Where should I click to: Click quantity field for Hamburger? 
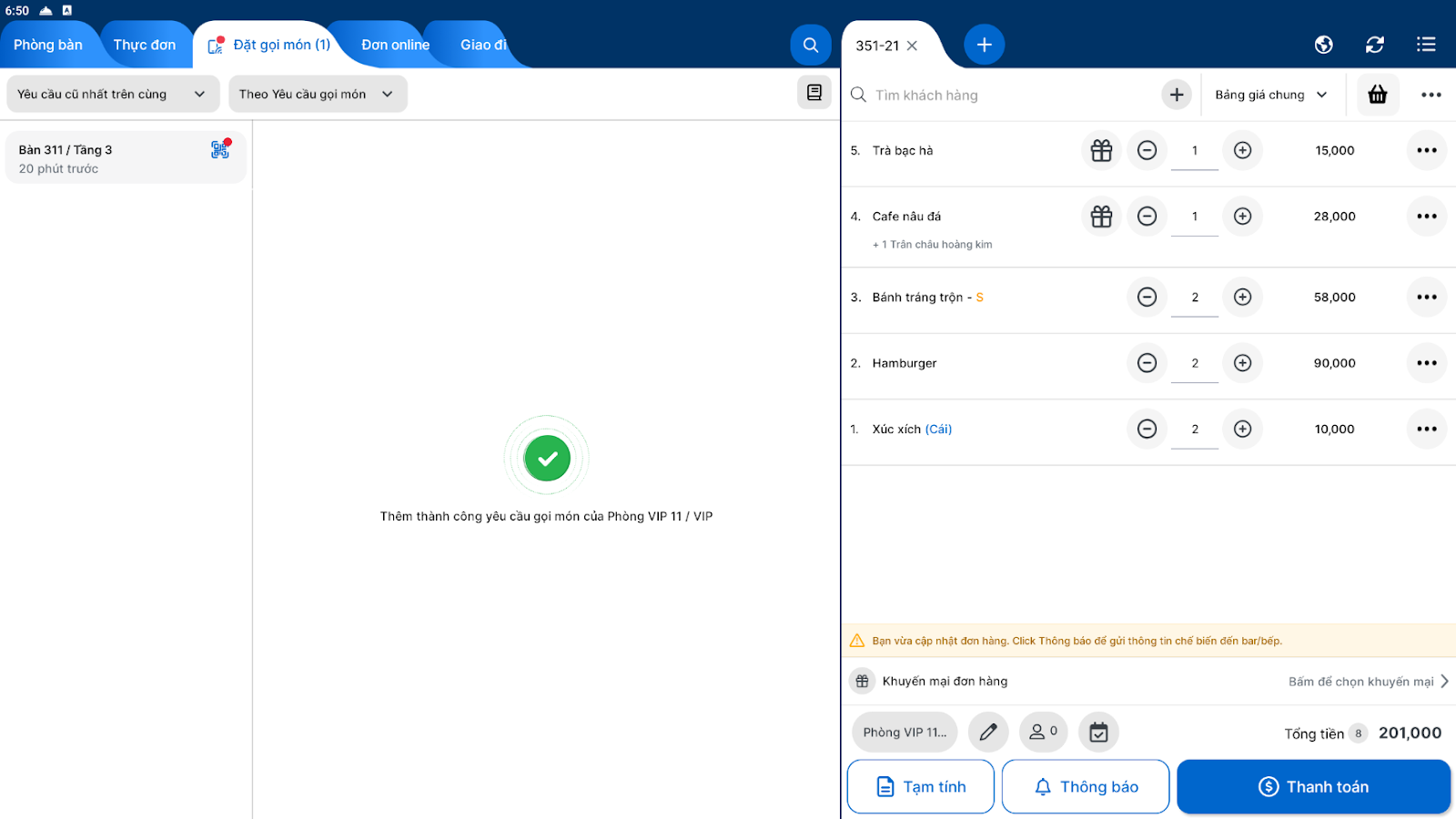click(1195, 364)
